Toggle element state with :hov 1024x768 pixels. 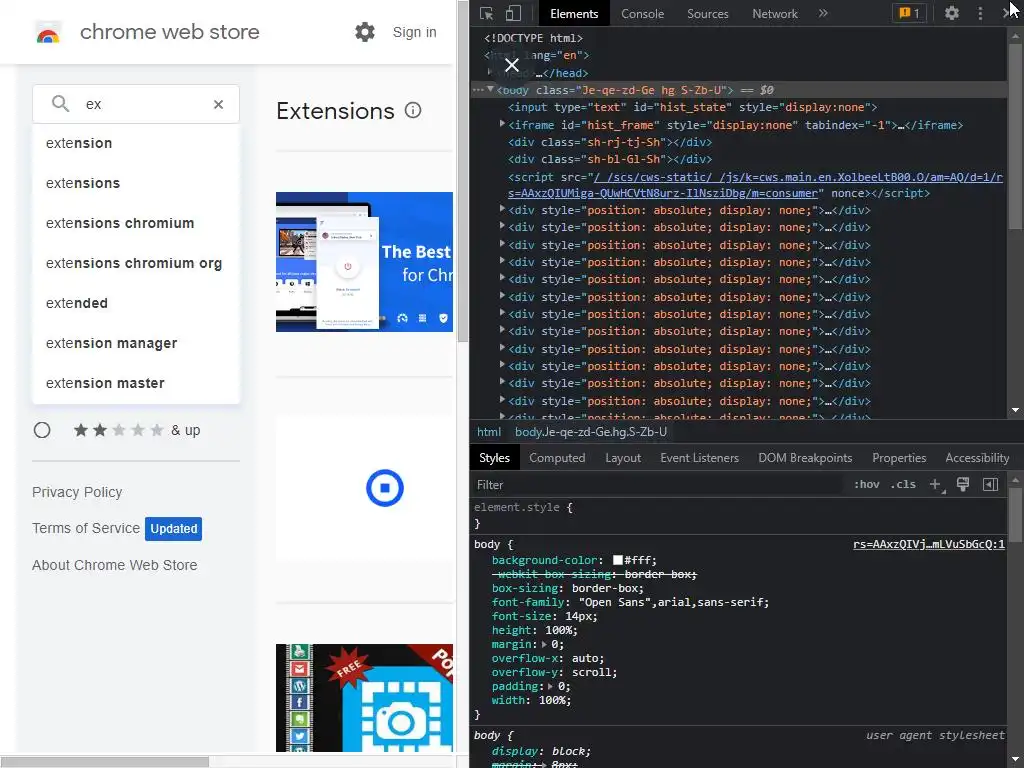coord(867,485)
